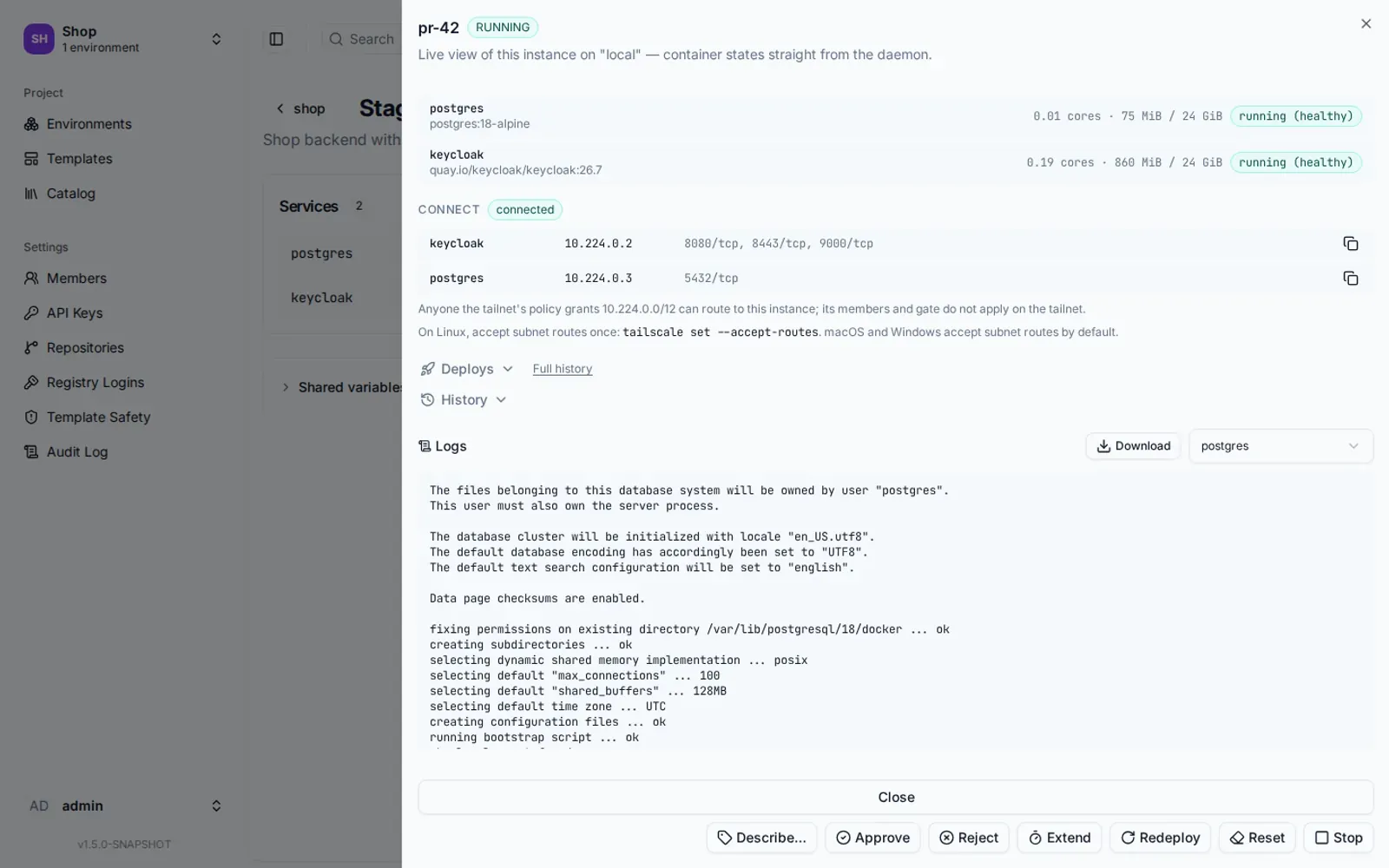Click the Members sidebar icon
The height and width of the screenshot is (868, 1389).
click(x=31, y=279)
